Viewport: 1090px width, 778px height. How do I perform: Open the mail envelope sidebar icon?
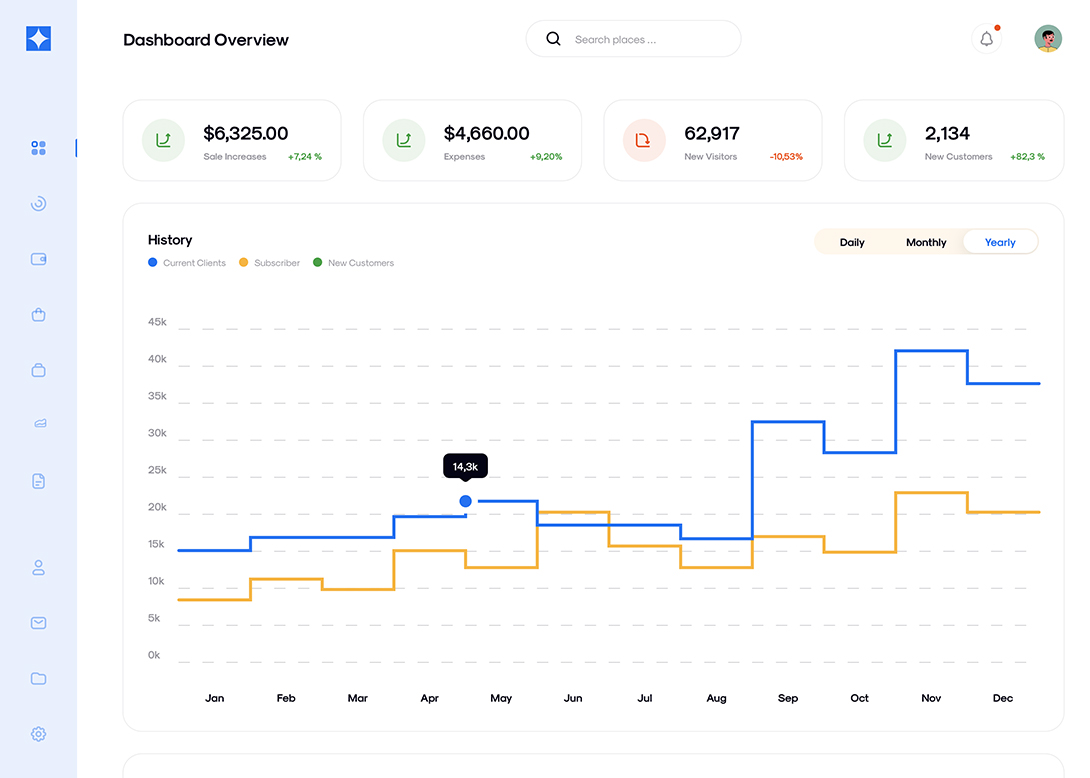click(x=38, y=623)
